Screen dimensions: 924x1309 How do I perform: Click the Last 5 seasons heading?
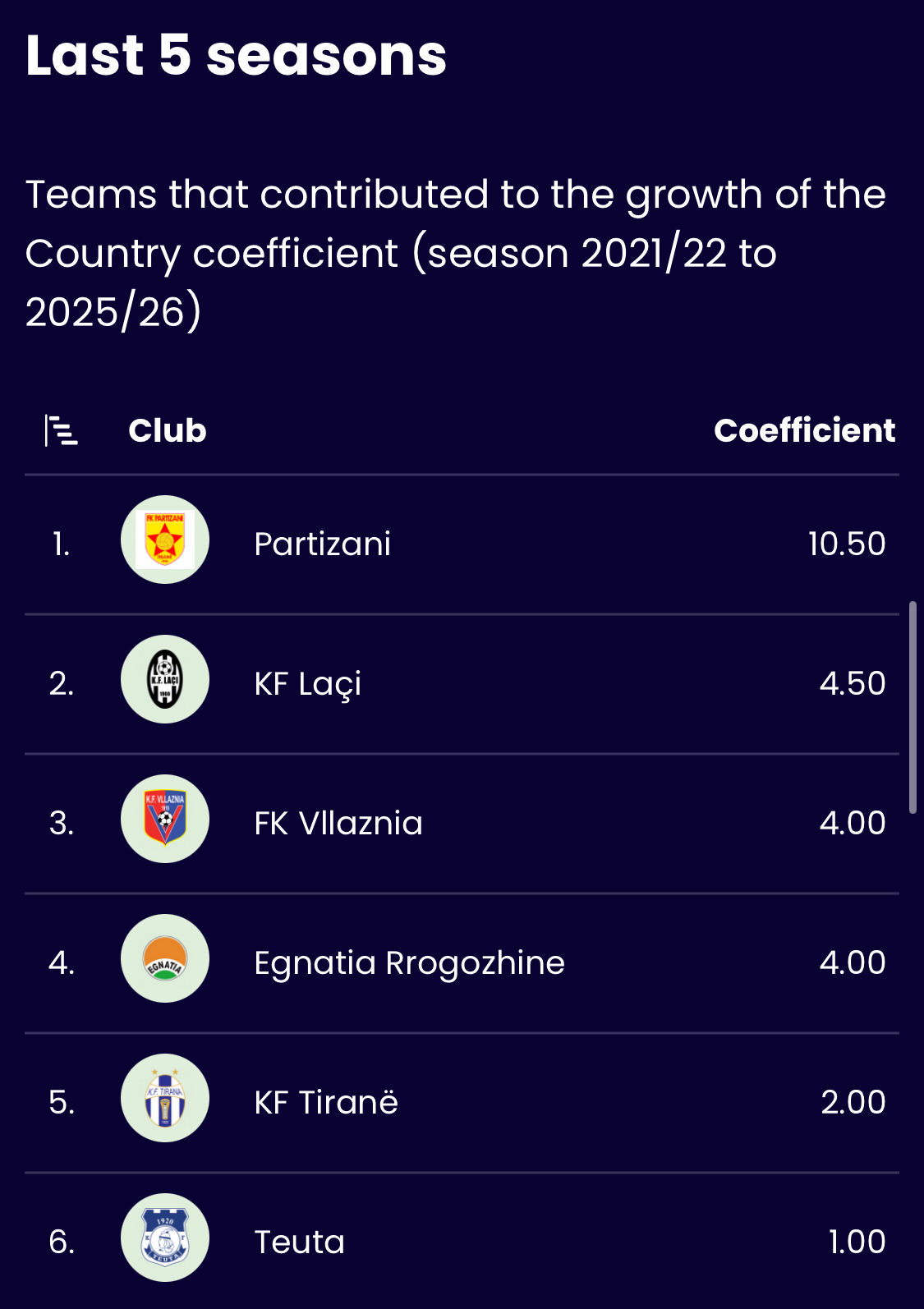[237, 56]
